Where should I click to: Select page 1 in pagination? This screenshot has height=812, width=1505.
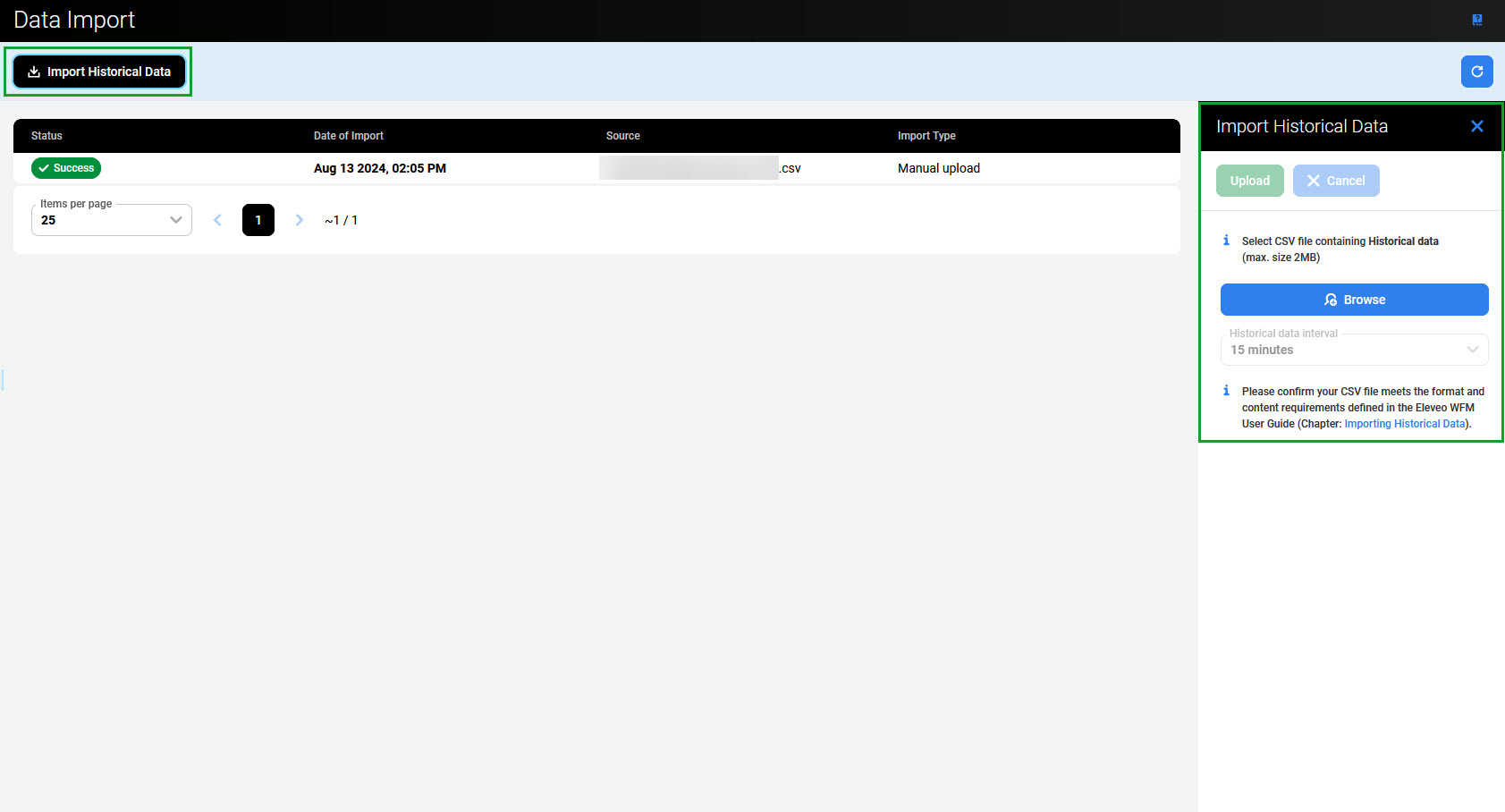(258, 220)
